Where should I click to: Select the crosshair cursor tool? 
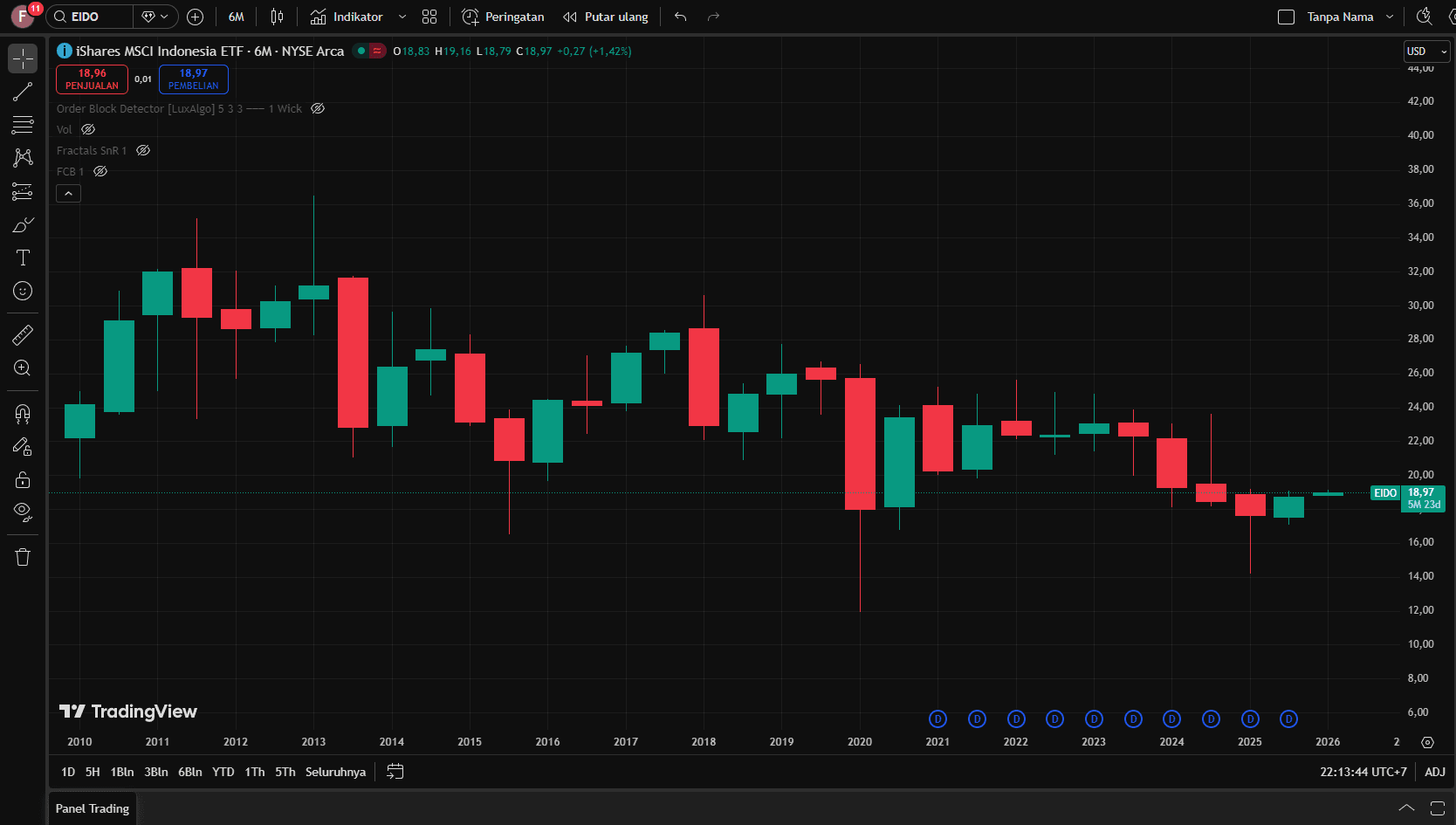(x=23, y=58)
